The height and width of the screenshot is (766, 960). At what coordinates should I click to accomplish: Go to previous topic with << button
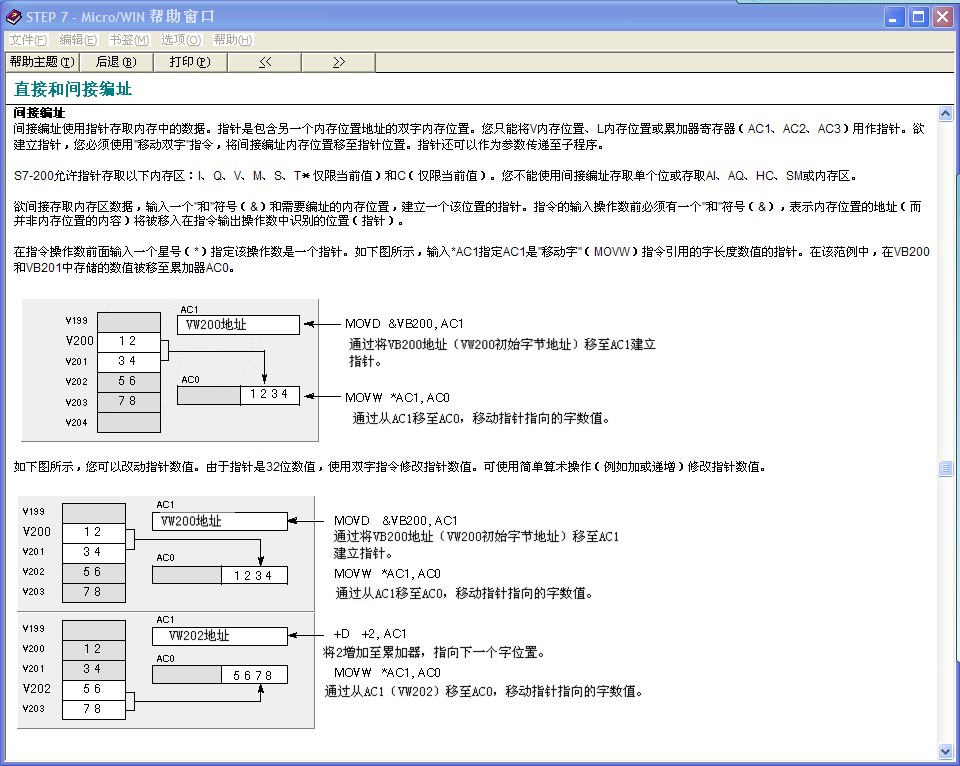point(265,62)
